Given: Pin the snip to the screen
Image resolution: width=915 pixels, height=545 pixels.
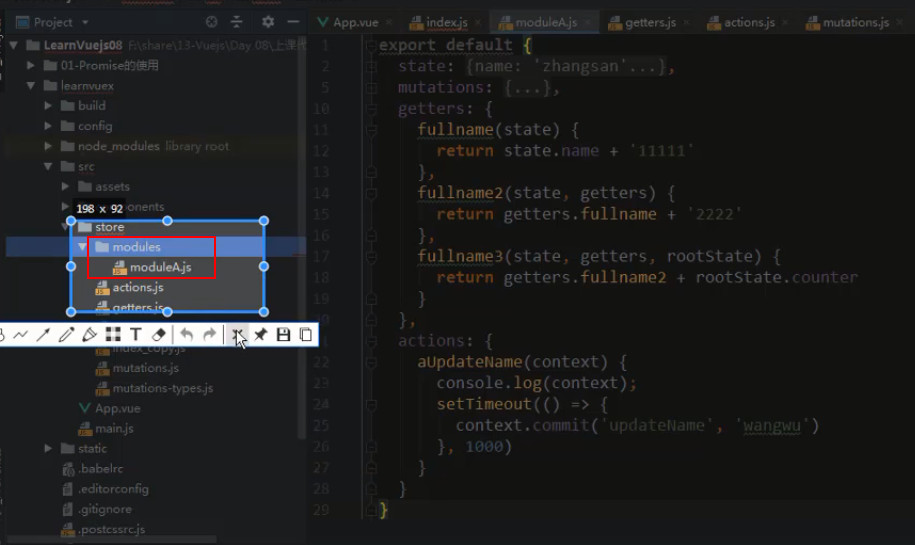Looking at the screenshot, I should point(260,334).
